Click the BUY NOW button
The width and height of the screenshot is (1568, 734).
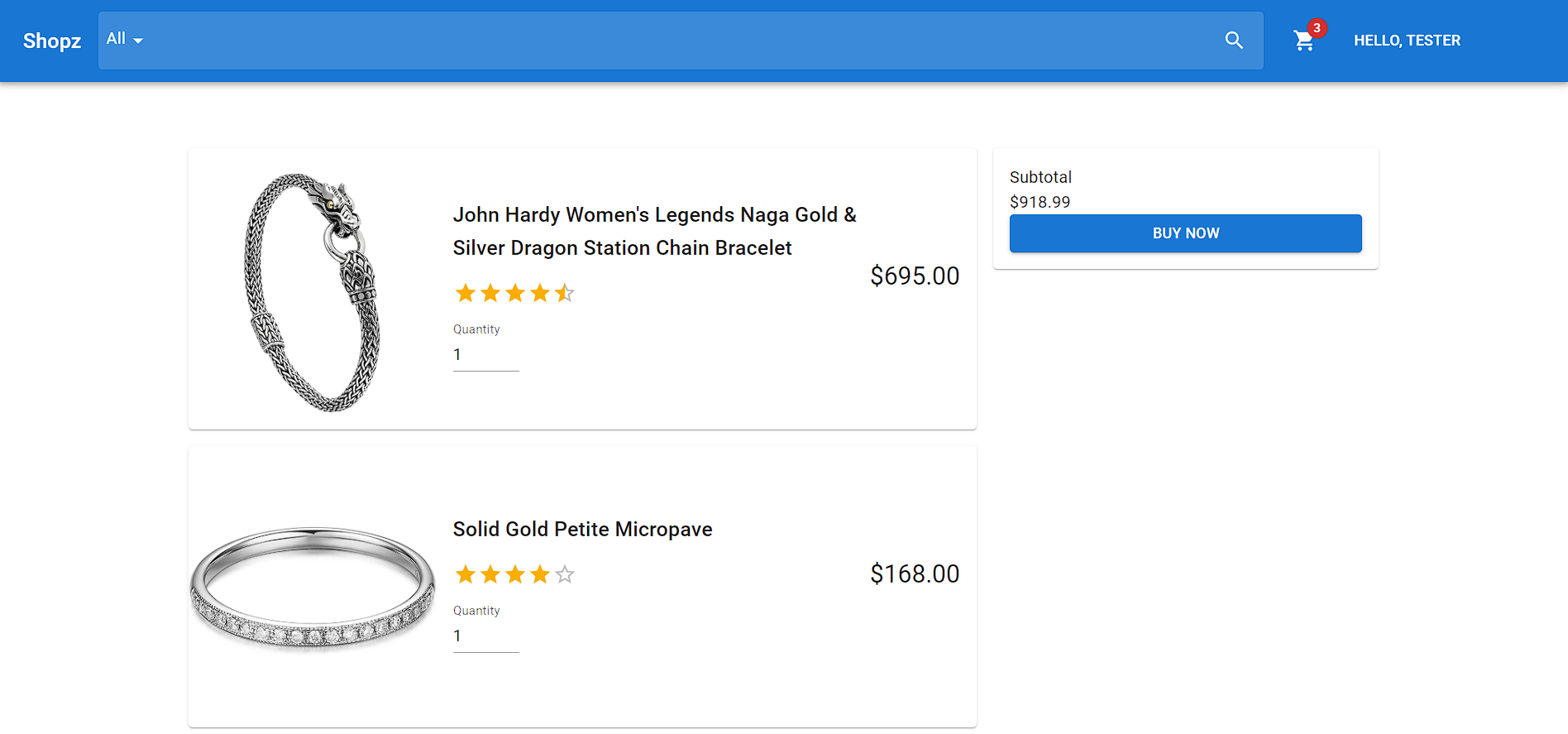point(1185,233)
